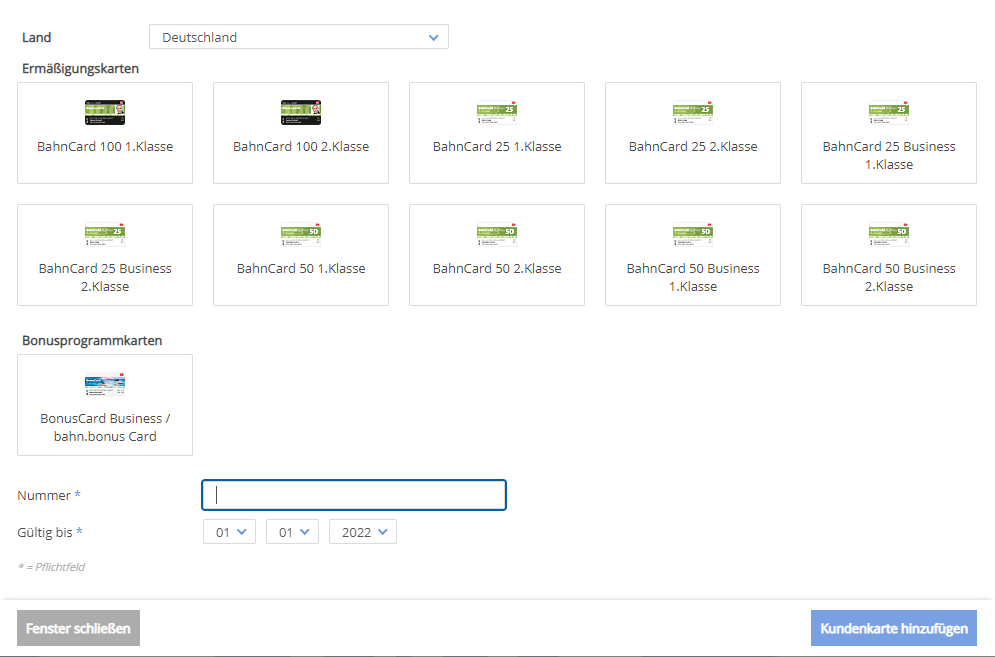Image resolution: width=995 pixels, height=657 pixels.
Task: Click the label text BahnCard 50 2.Klasse
Action: 497,269
